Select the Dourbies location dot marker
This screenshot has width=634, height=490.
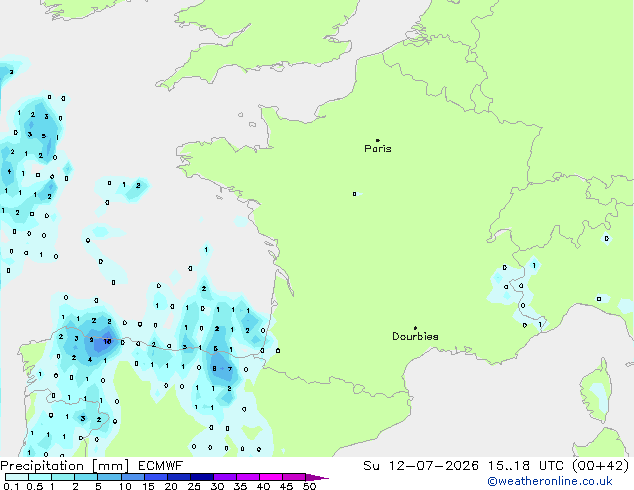click(415, 328)
